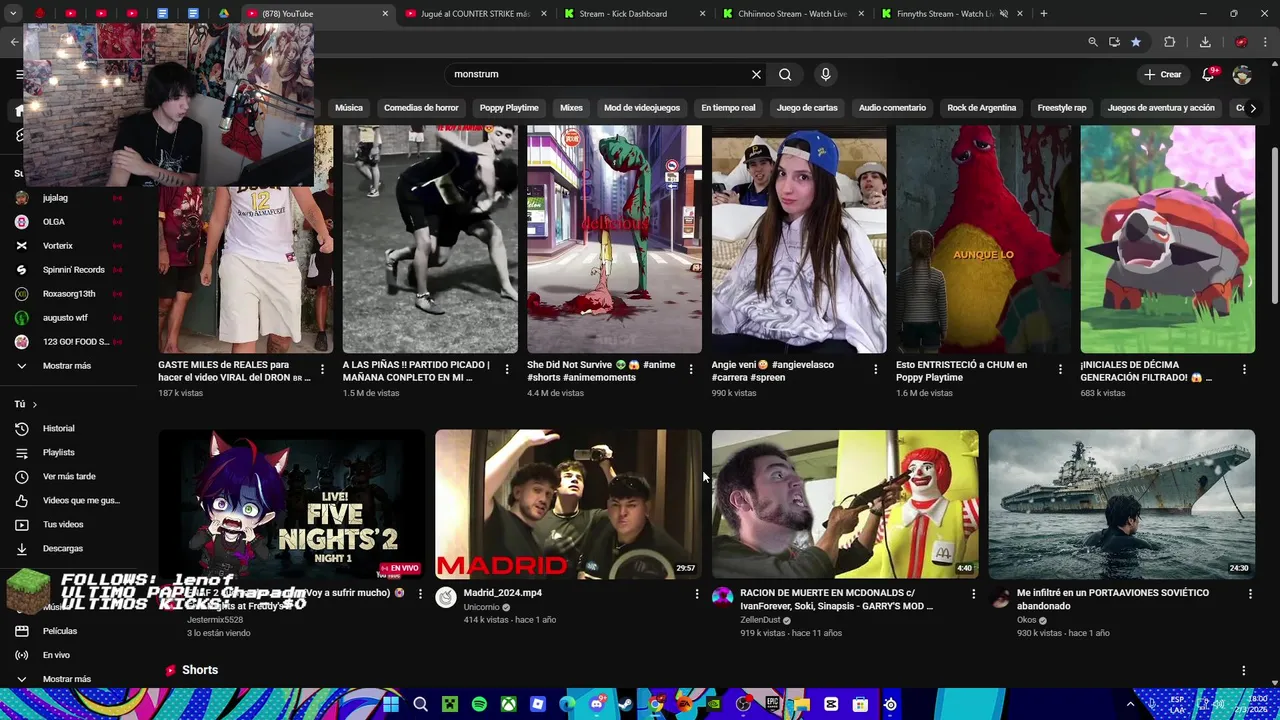Open the YouTube account avatar menu

point(1242,74)
